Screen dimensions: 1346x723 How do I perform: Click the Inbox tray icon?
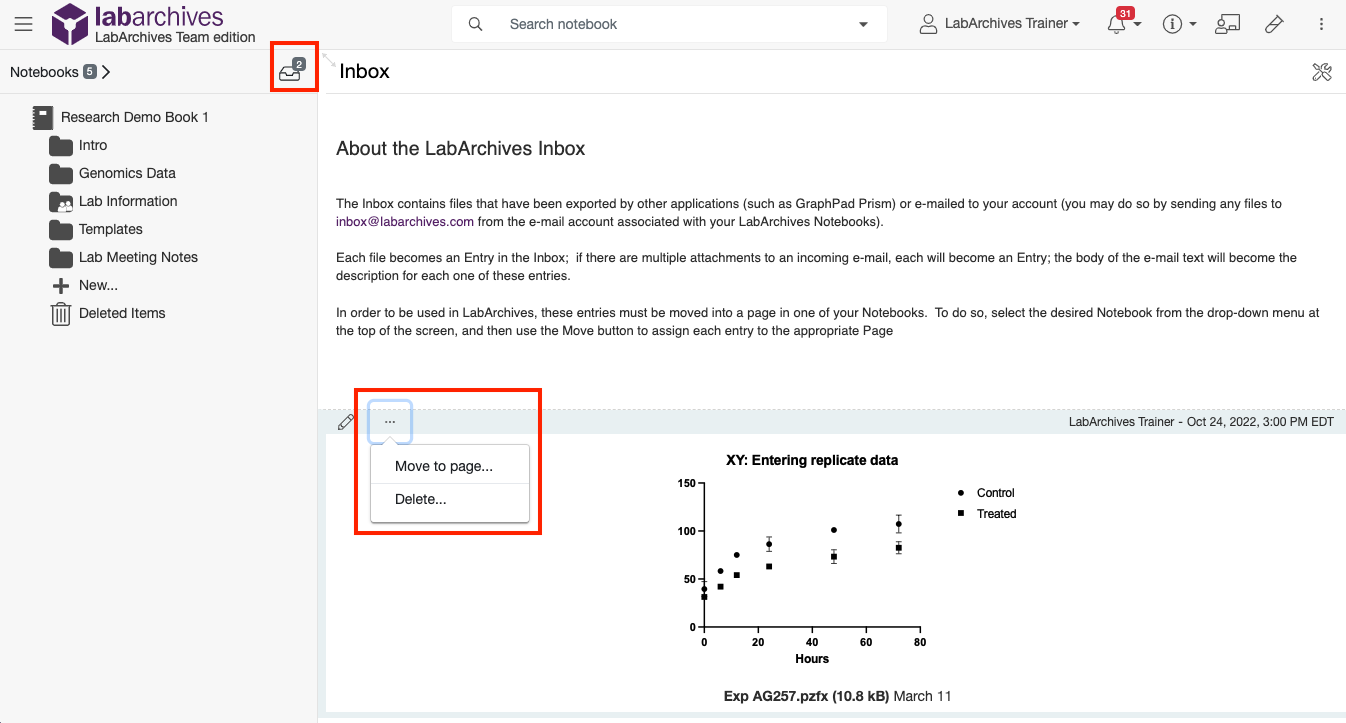[291, 71]
